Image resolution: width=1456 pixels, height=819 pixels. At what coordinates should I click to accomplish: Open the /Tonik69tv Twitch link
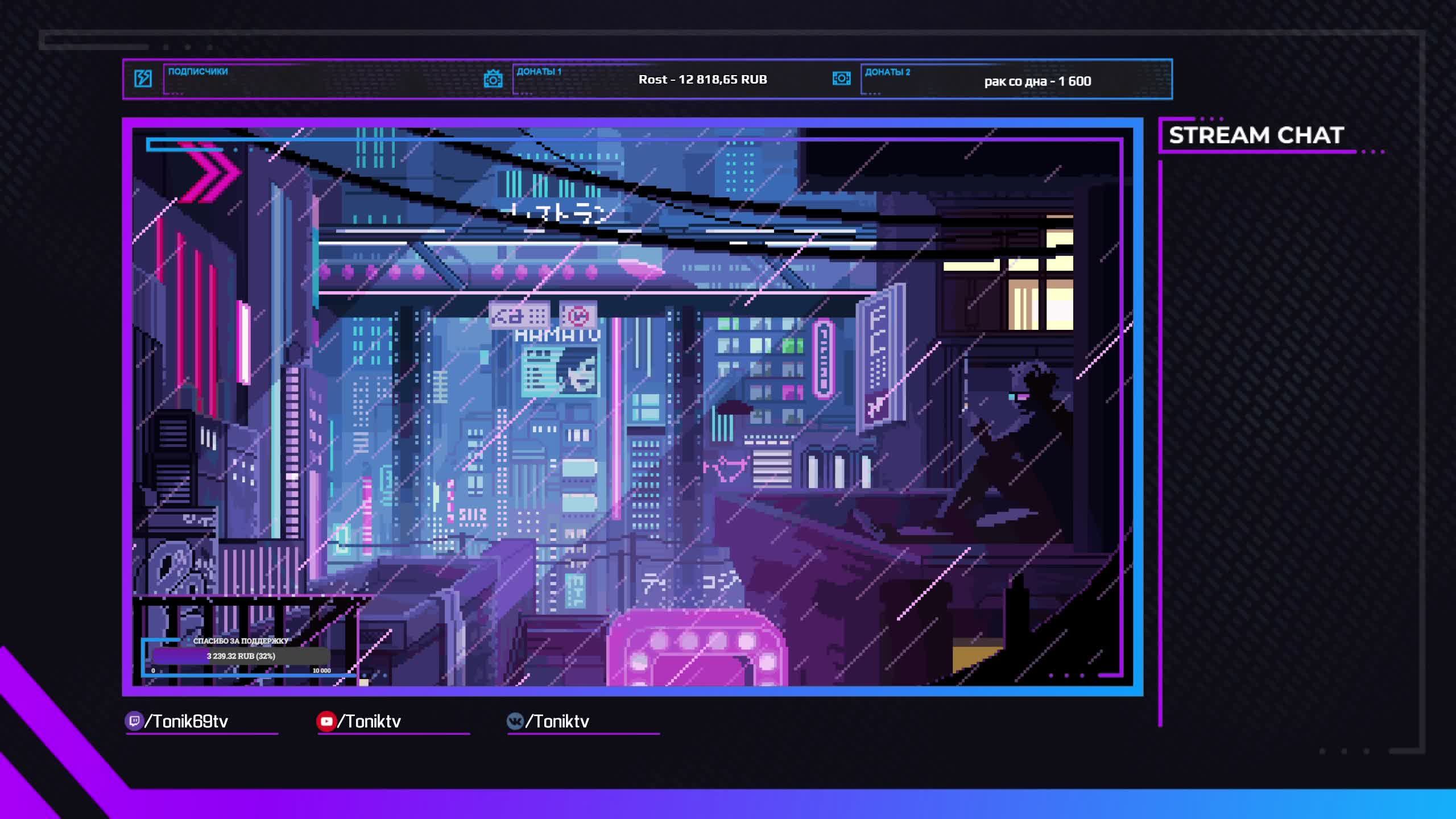pyautogui.click(x=187, y=721)
